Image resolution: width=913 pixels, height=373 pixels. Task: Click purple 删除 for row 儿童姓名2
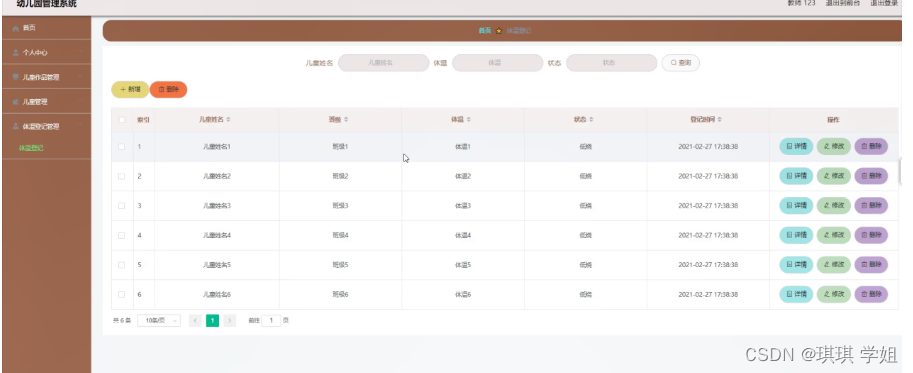(871, 176)
